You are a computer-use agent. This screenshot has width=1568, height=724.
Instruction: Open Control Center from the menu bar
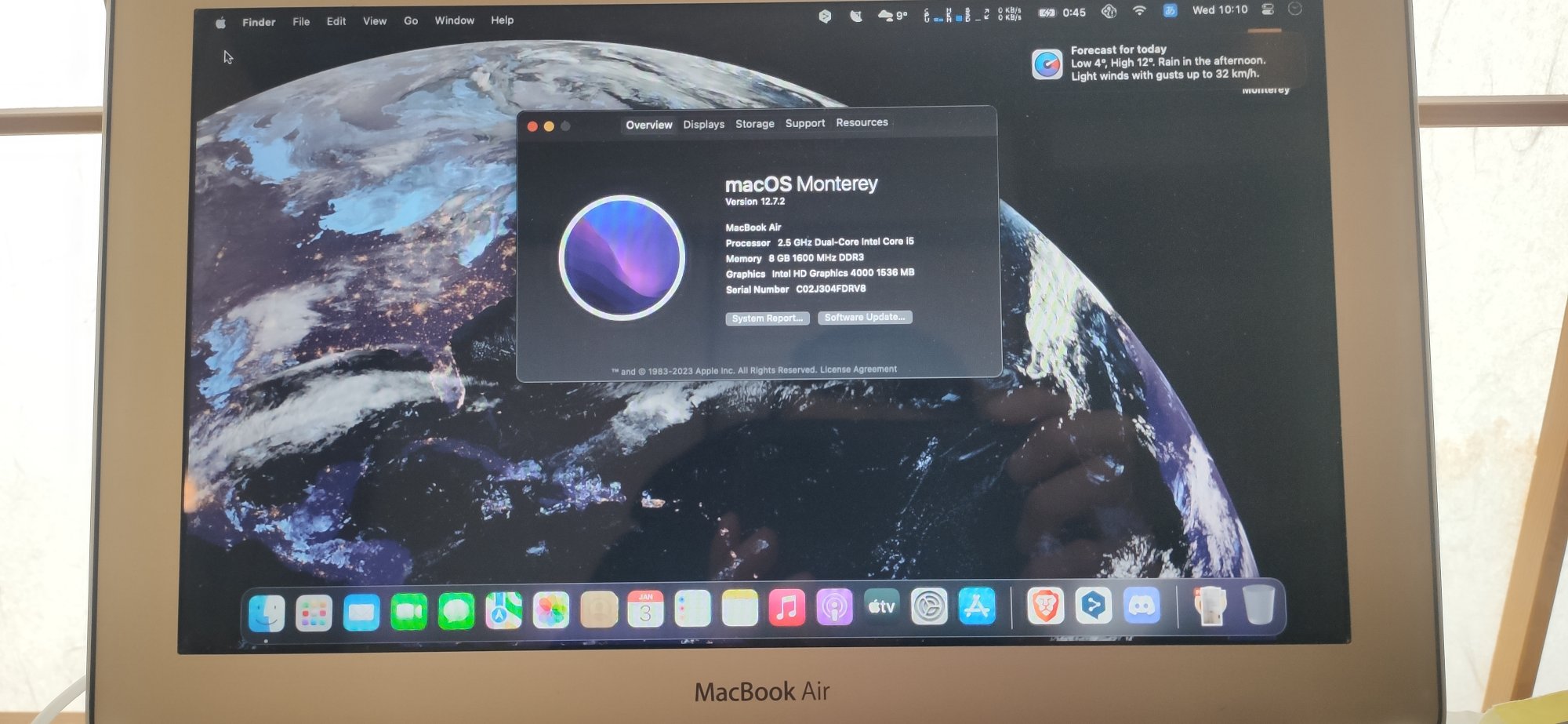point(1268,9)
